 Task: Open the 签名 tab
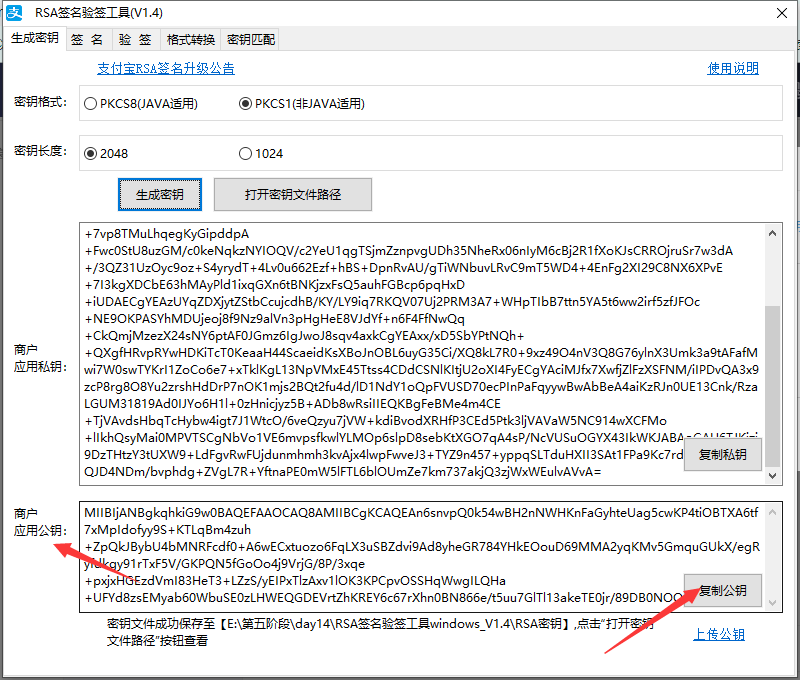point(87,40)
